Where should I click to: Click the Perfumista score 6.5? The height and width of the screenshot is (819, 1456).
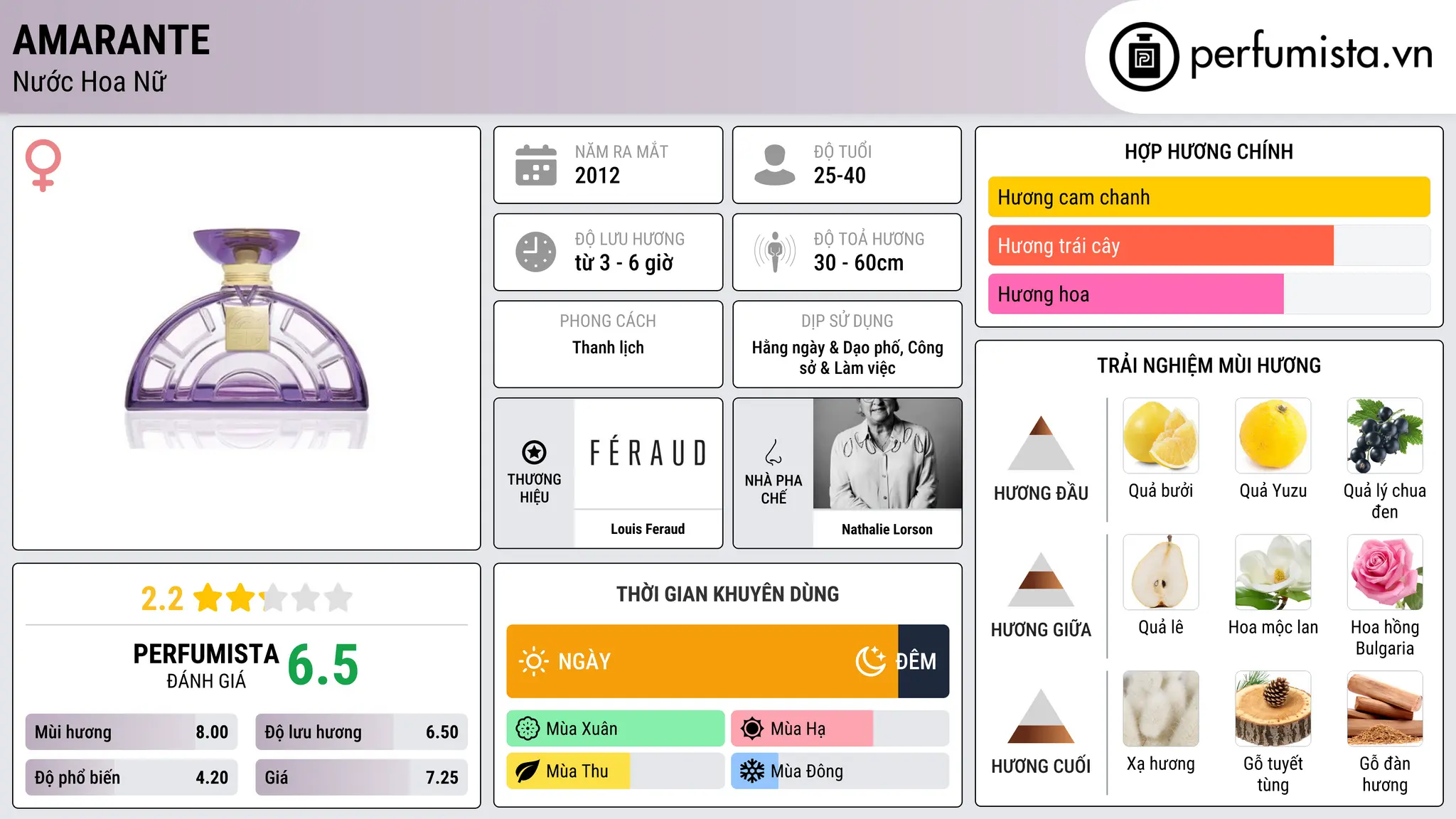323,665
